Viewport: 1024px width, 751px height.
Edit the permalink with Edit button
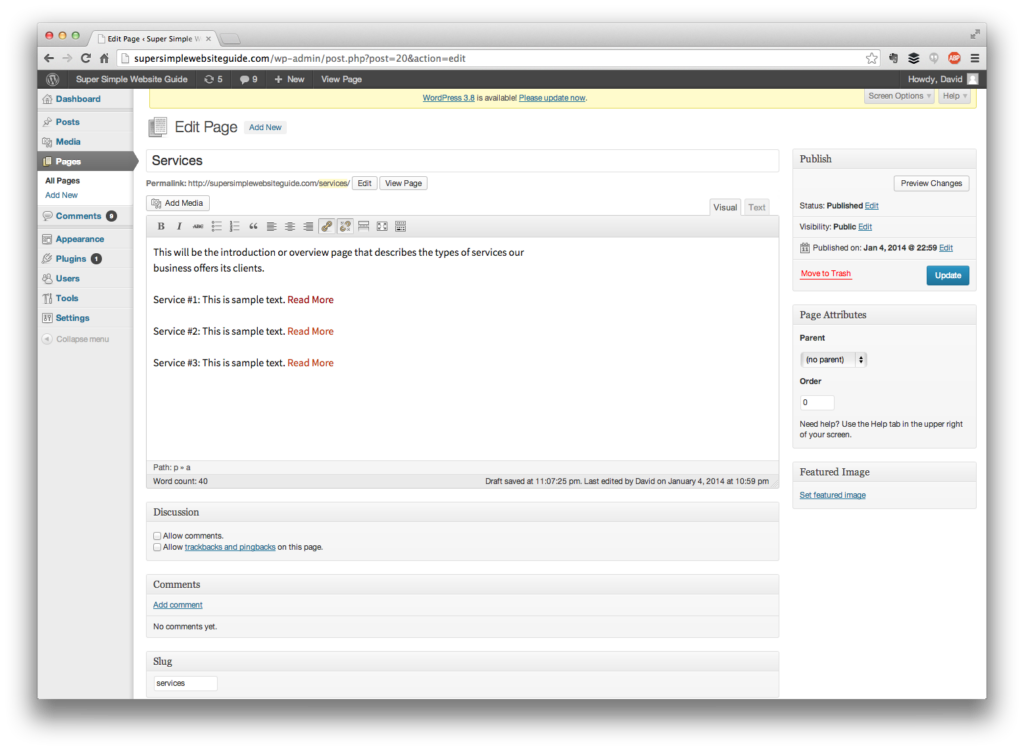point(364,184)
